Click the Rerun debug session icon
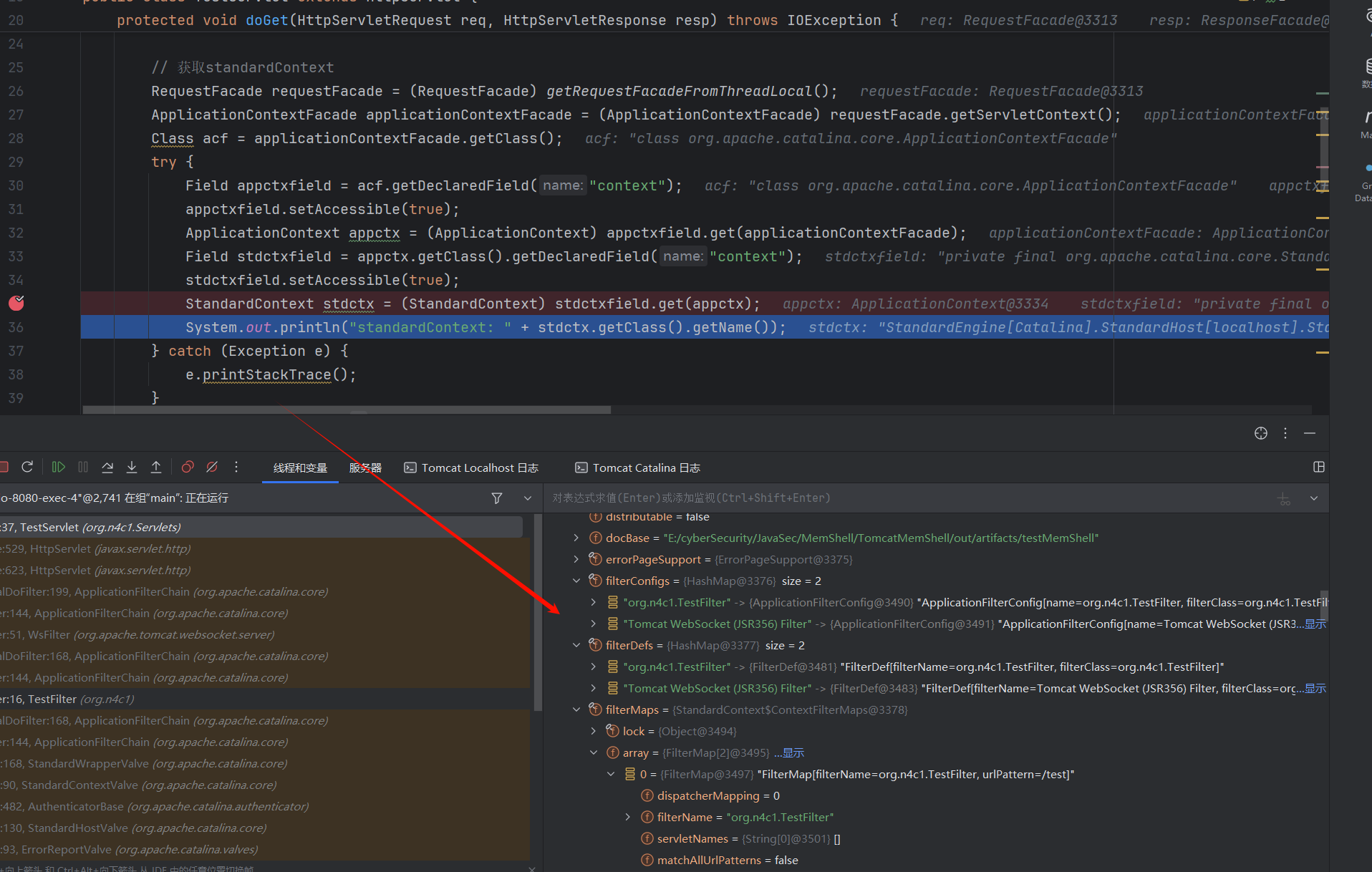 (x=27, y=468)
